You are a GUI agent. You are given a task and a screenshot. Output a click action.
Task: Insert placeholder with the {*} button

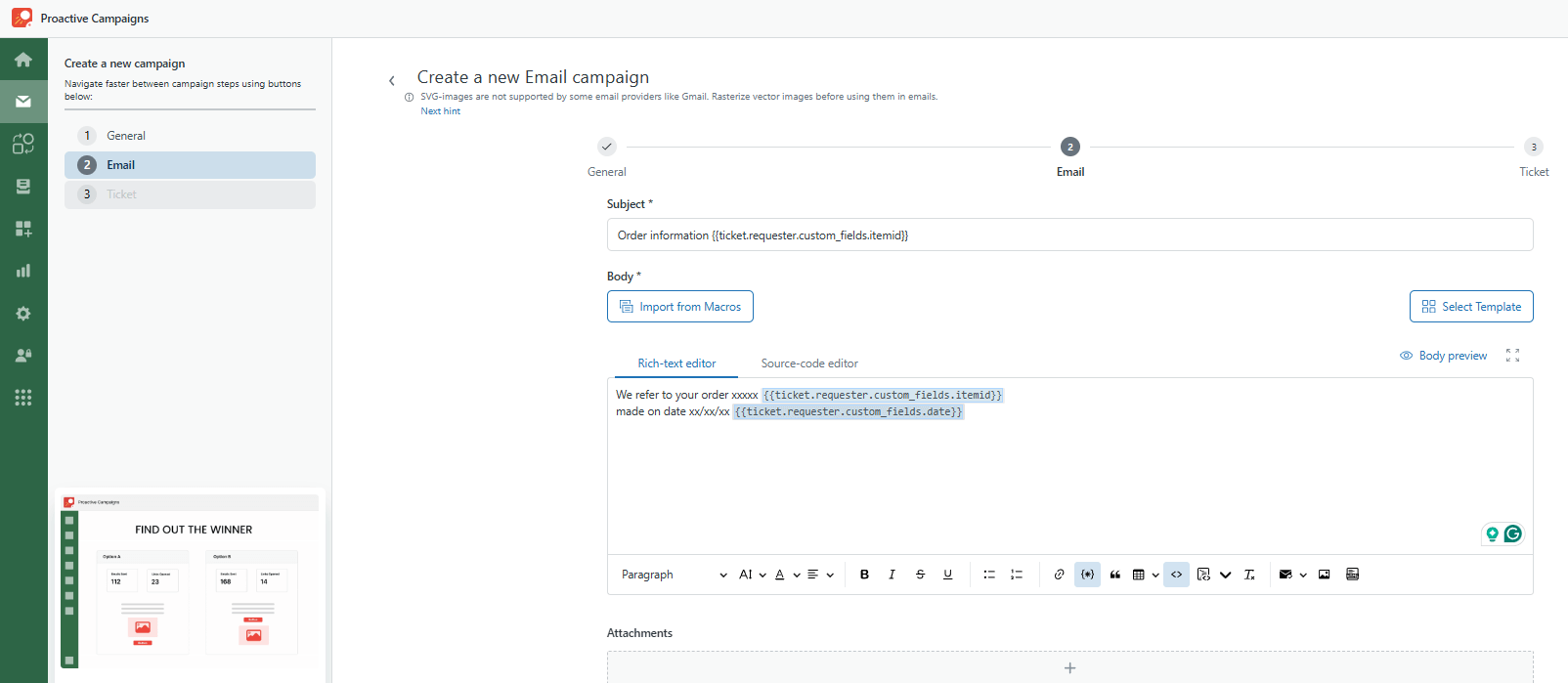[1087, 575]
